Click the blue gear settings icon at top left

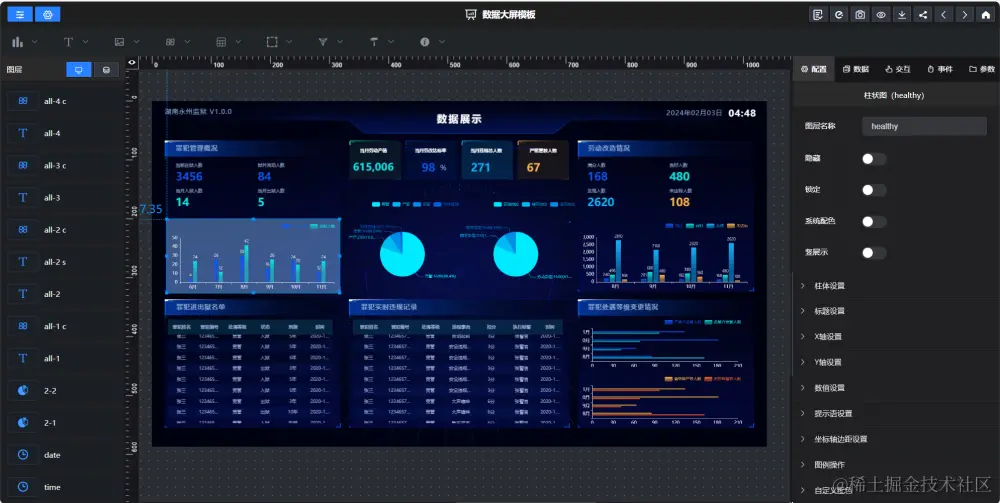coord(48,14)
